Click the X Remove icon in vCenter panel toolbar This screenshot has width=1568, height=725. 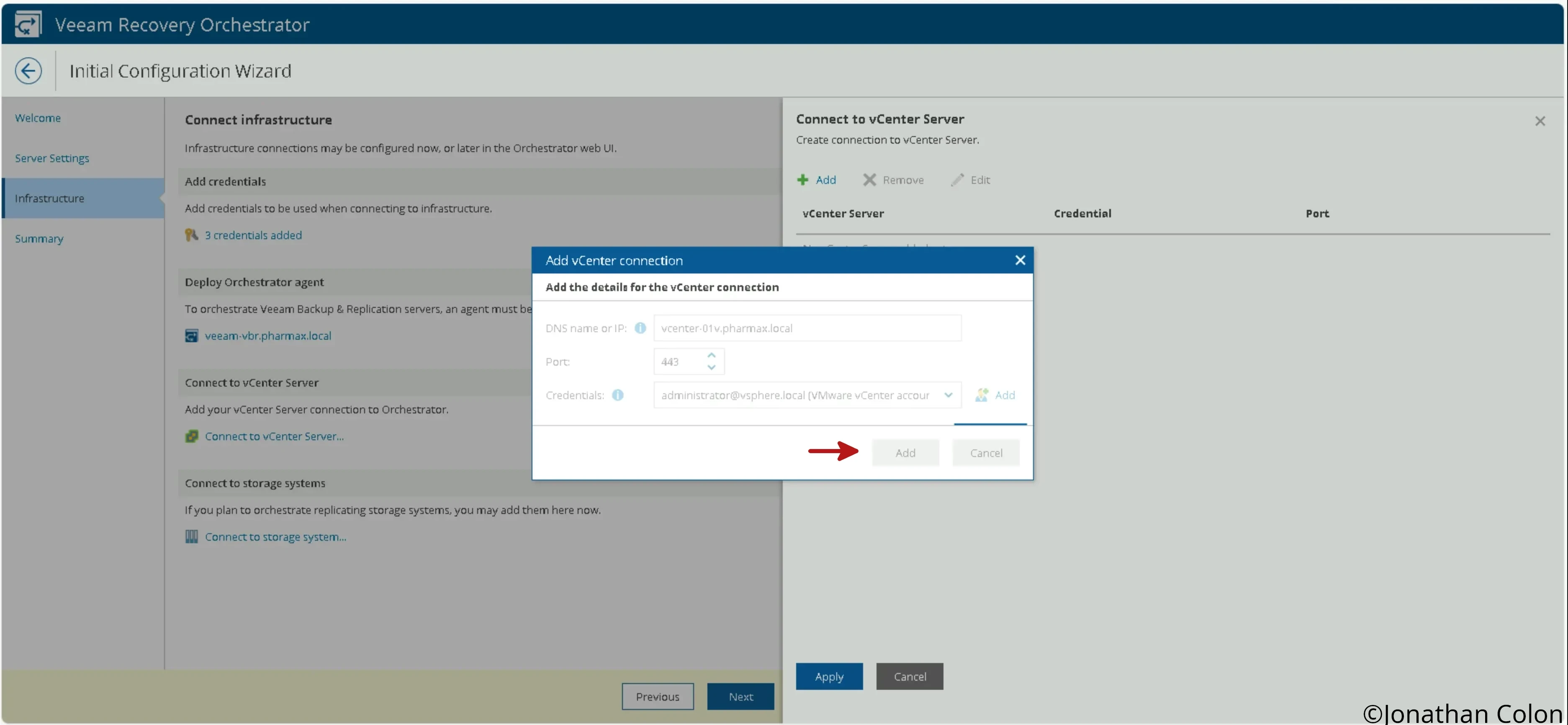point(869,180)
